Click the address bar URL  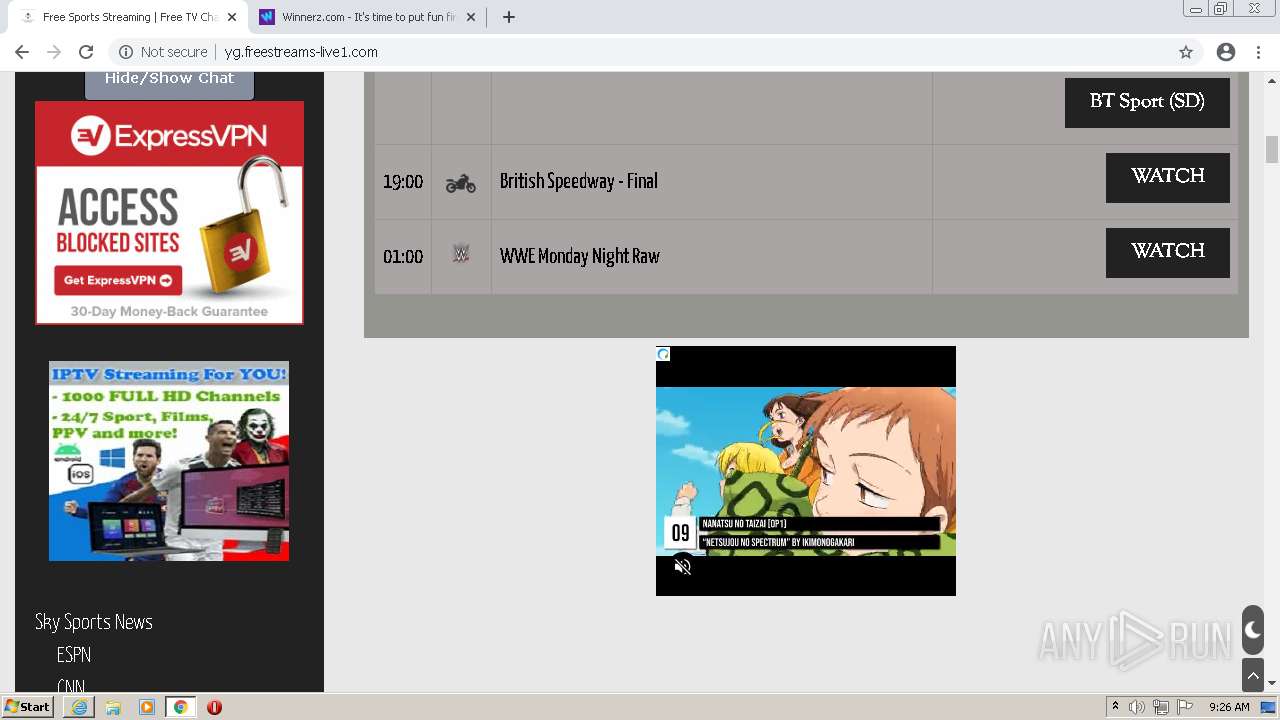click(301, 52)
